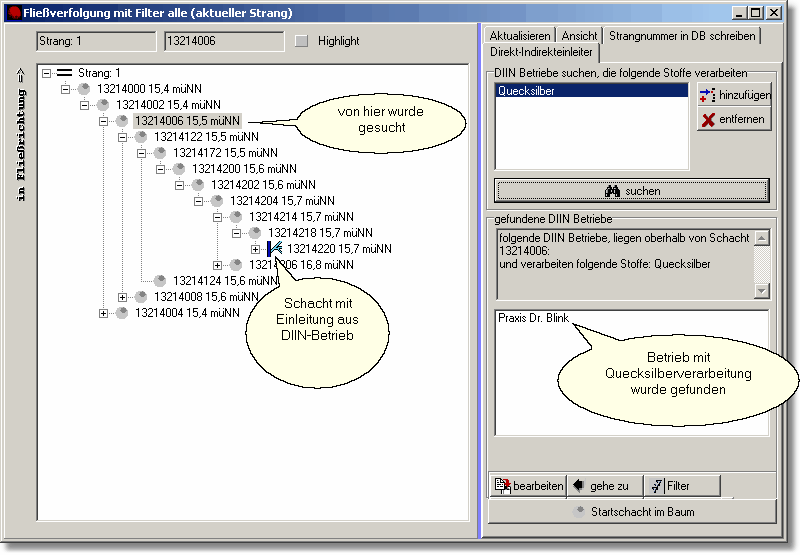Collapse the Strang: 1 root node
The image size is (800, 555).
[47, 73]
